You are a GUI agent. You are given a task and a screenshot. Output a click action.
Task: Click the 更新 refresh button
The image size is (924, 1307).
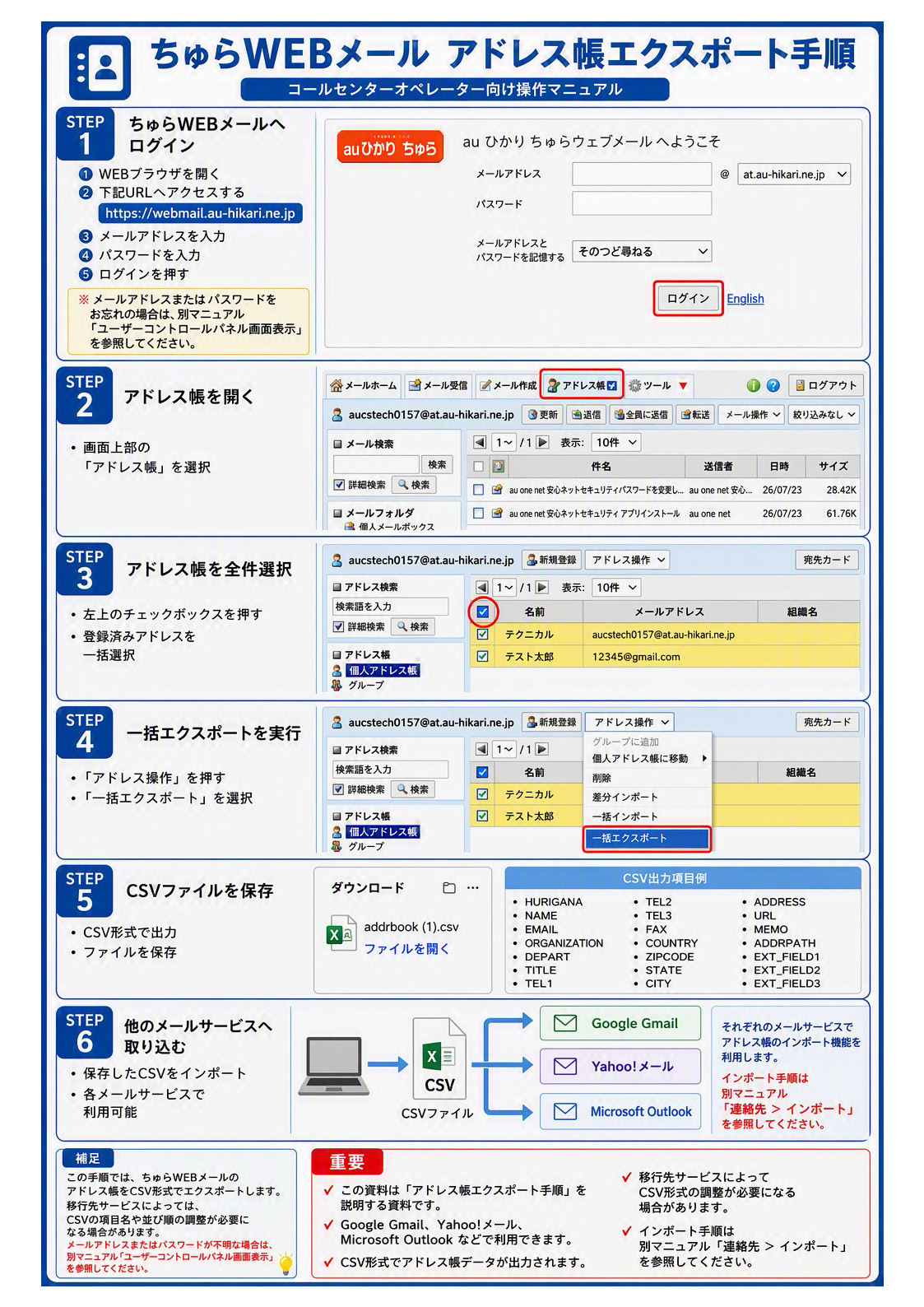(543, 415)
